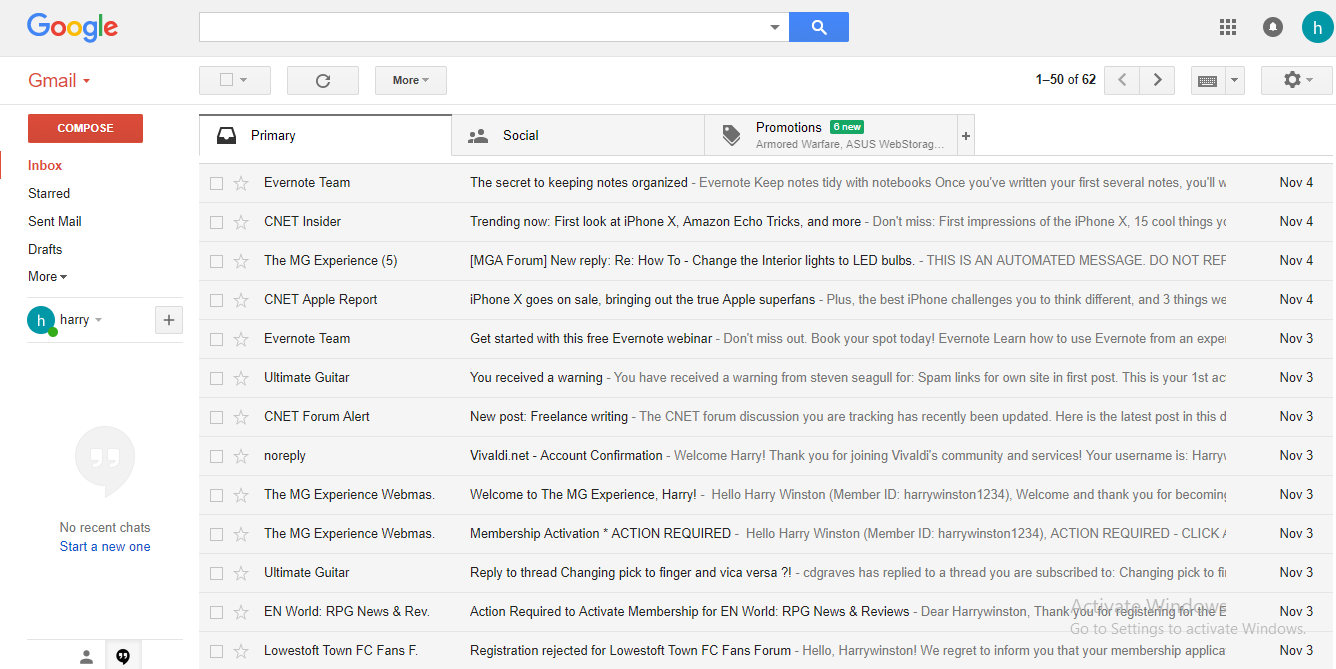
Task: Click the COMPOSE button
Action: pos(85,128)
